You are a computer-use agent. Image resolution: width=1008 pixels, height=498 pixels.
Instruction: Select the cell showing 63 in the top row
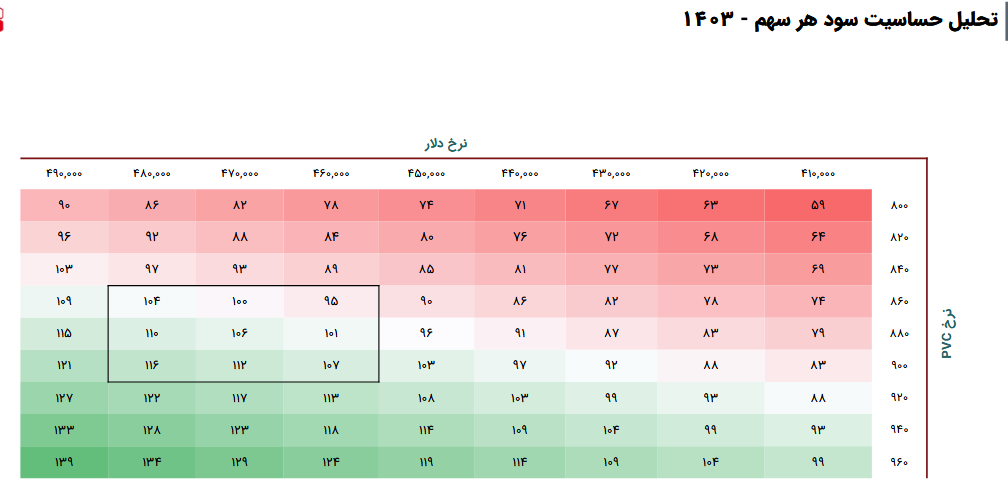[711, 206]
